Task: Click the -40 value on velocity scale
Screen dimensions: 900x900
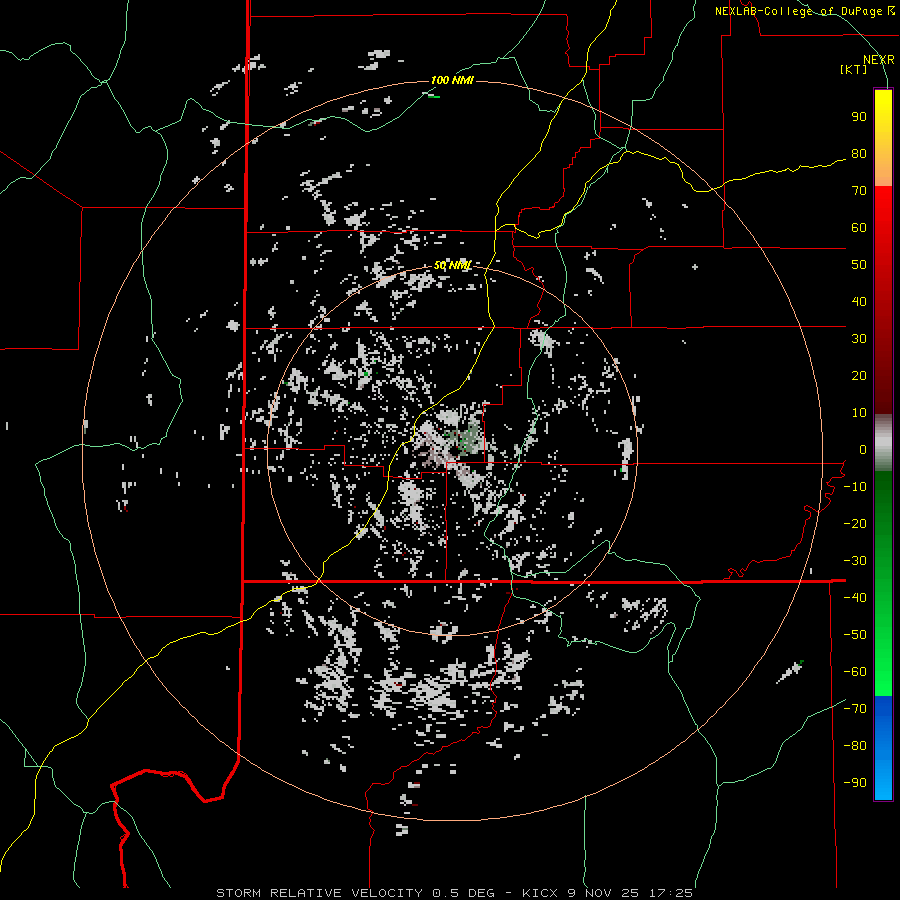Action: [x=855, y=598]
